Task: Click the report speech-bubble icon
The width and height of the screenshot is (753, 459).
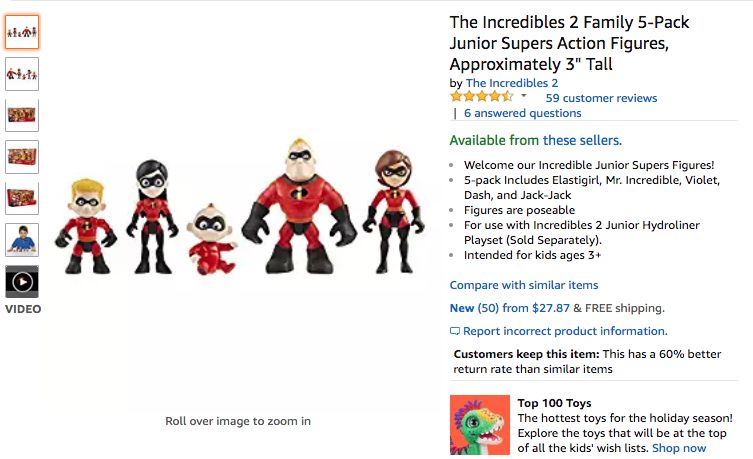Action: [x=455, y=331]
